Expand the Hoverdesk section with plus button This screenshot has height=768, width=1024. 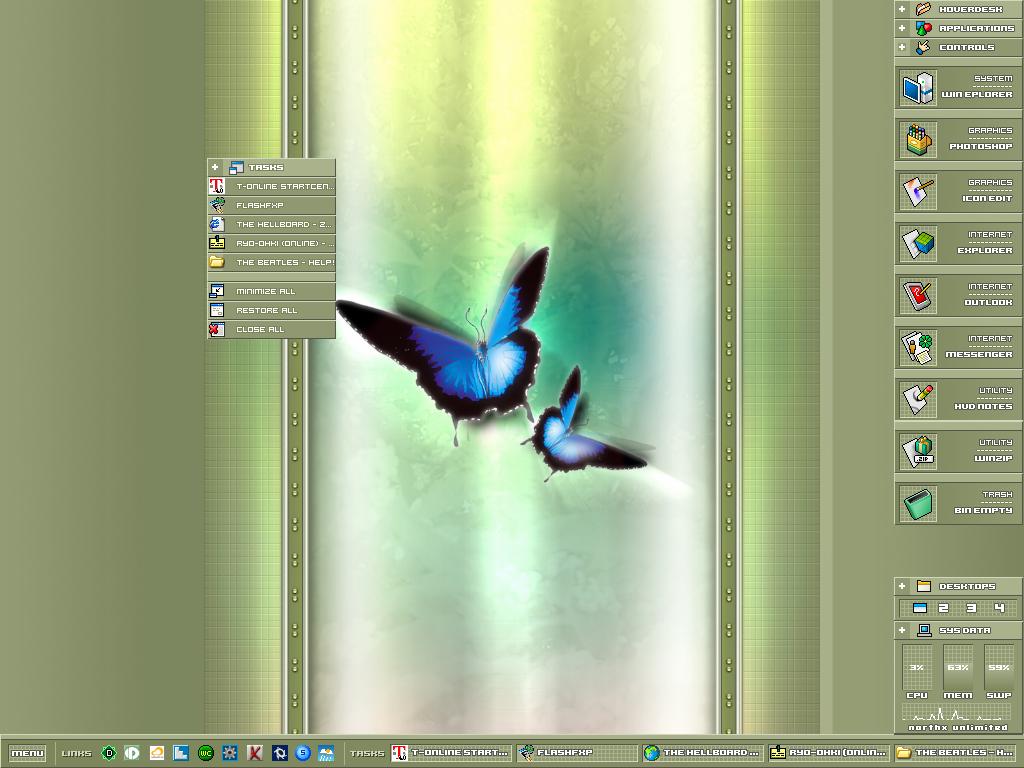click(902, 9)
